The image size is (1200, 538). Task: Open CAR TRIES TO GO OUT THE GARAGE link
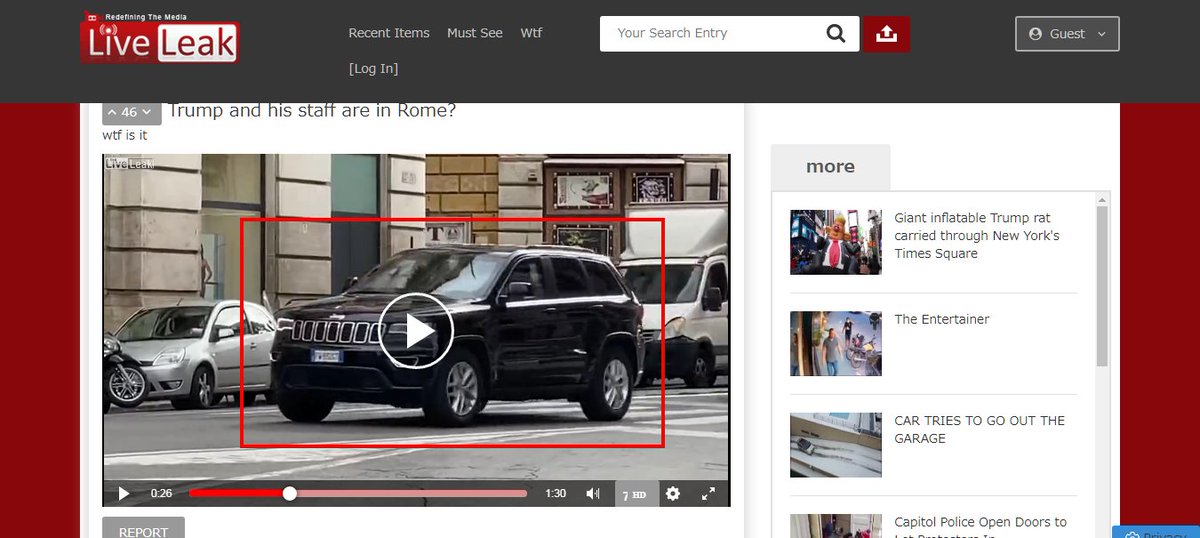[980, 430]
